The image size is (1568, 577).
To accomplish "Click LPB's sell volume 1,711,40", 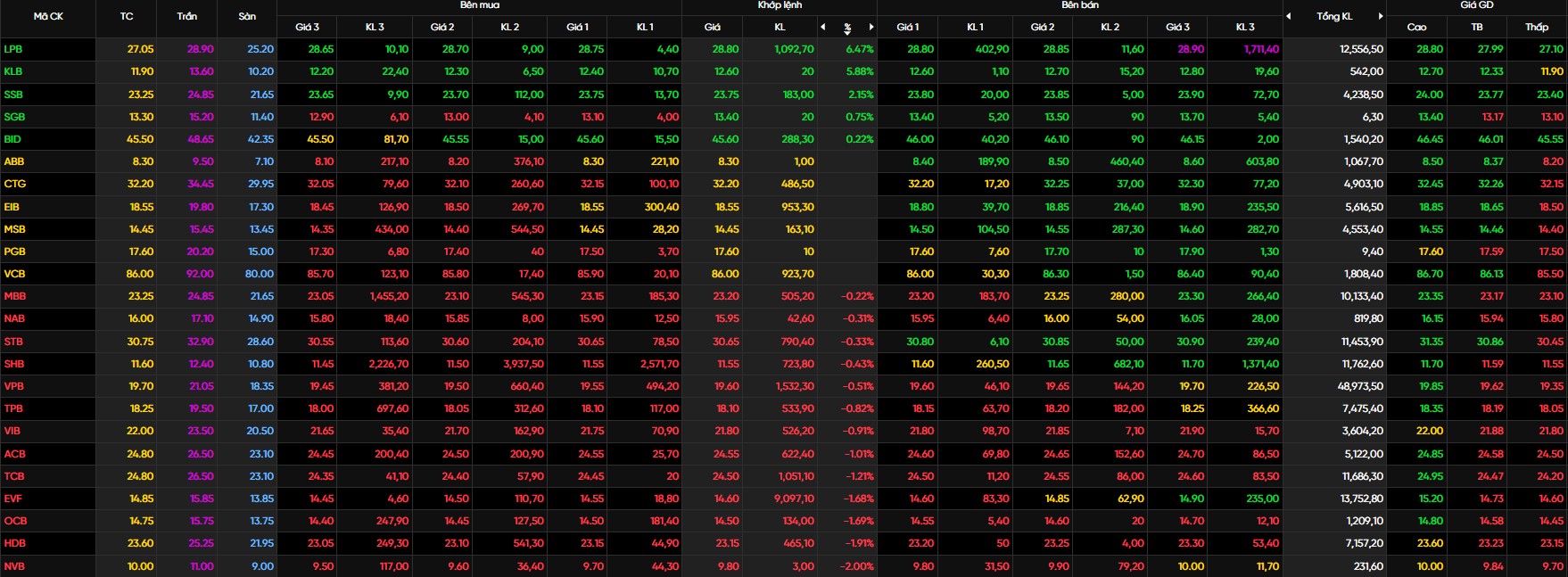I will [1260, 49].
